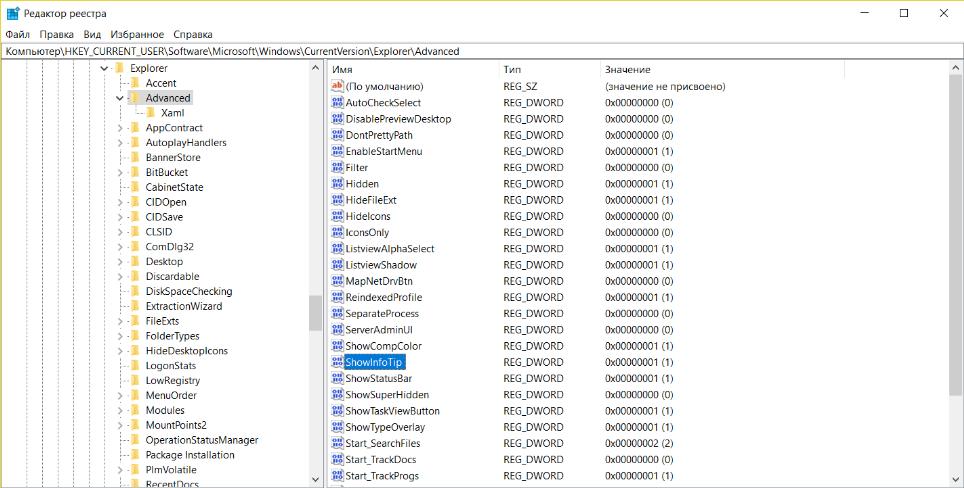Select the Accent key in the tree
The width and height of the screenshot is (964, 488).
[160, 83]
